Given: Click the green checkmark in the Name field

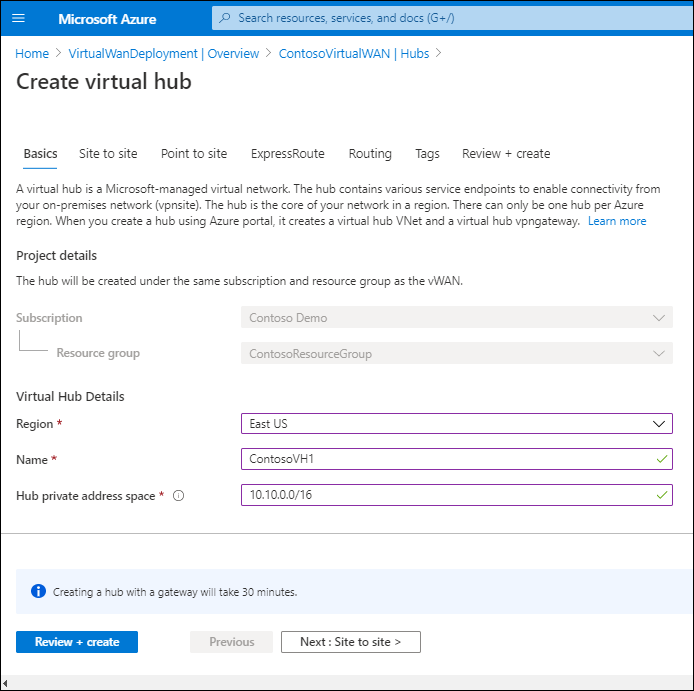Looking at the screenshot, I should pyautogui.click(x=662, y=459).
